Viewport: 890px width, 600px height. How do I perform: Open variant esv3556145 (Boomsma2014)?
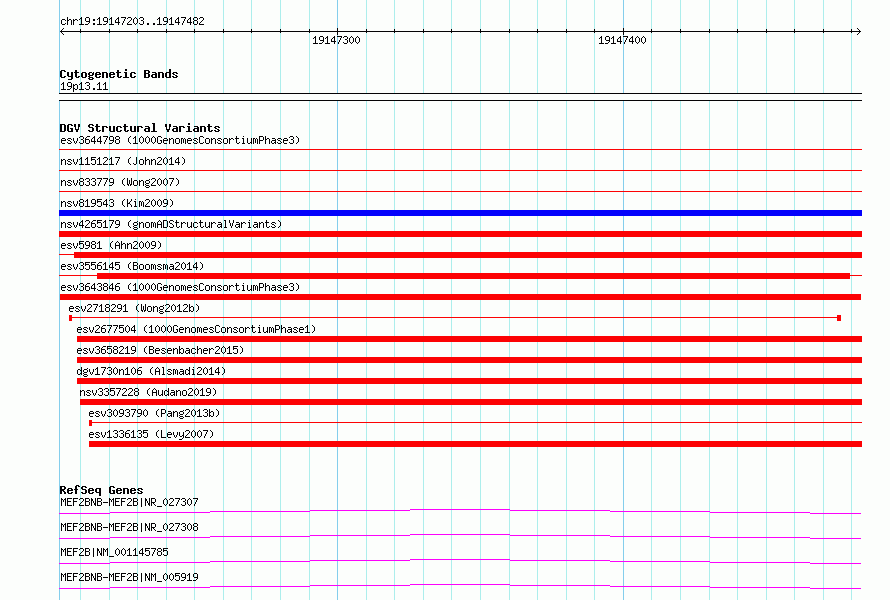pyautogui.click(x=132, y=266)
